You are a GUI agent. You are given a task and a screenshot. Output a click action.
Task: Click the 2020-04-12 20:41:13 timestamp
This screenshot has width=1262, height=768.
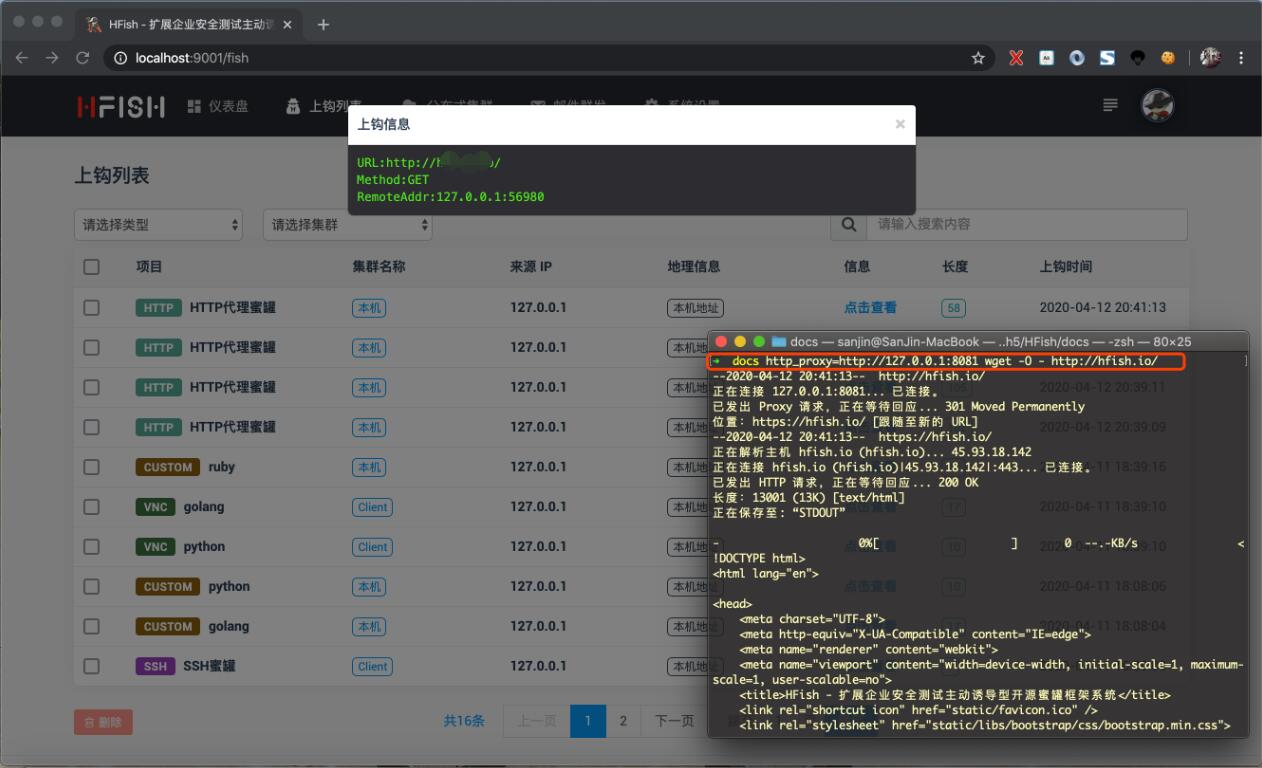click(1103, 307)
